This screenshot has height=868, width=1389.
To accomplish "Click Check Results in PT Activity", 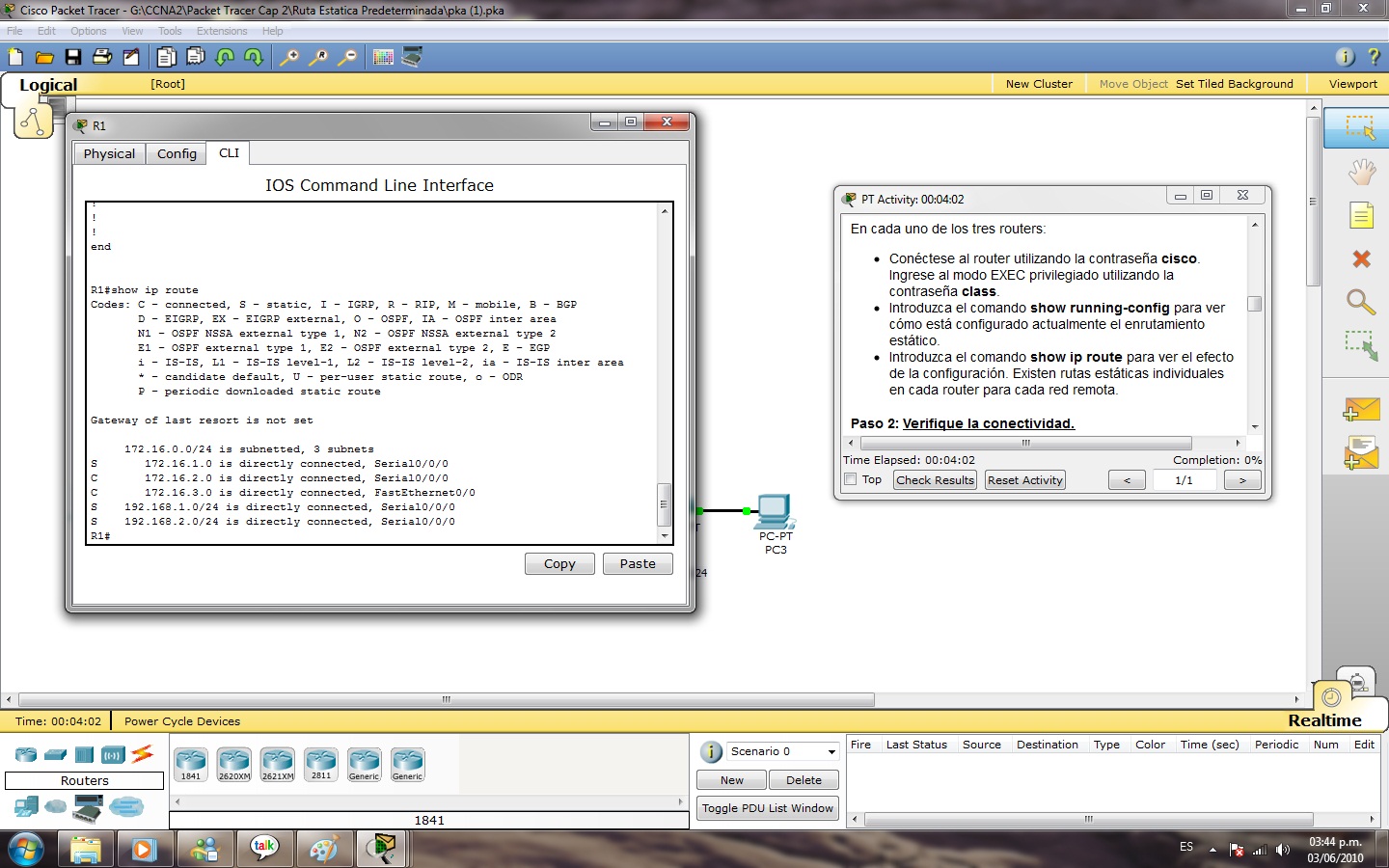I will pyautogui.click(x=935, y=479).
